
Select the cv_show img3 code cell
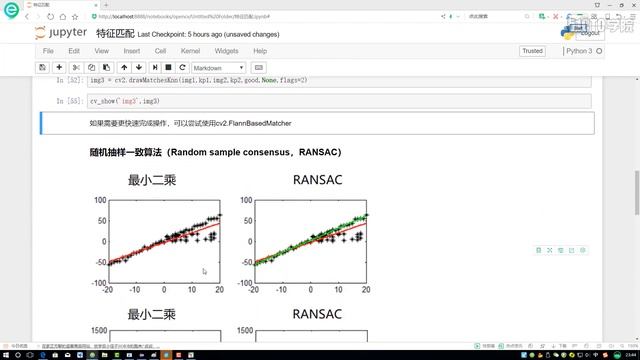pos(339,101)
